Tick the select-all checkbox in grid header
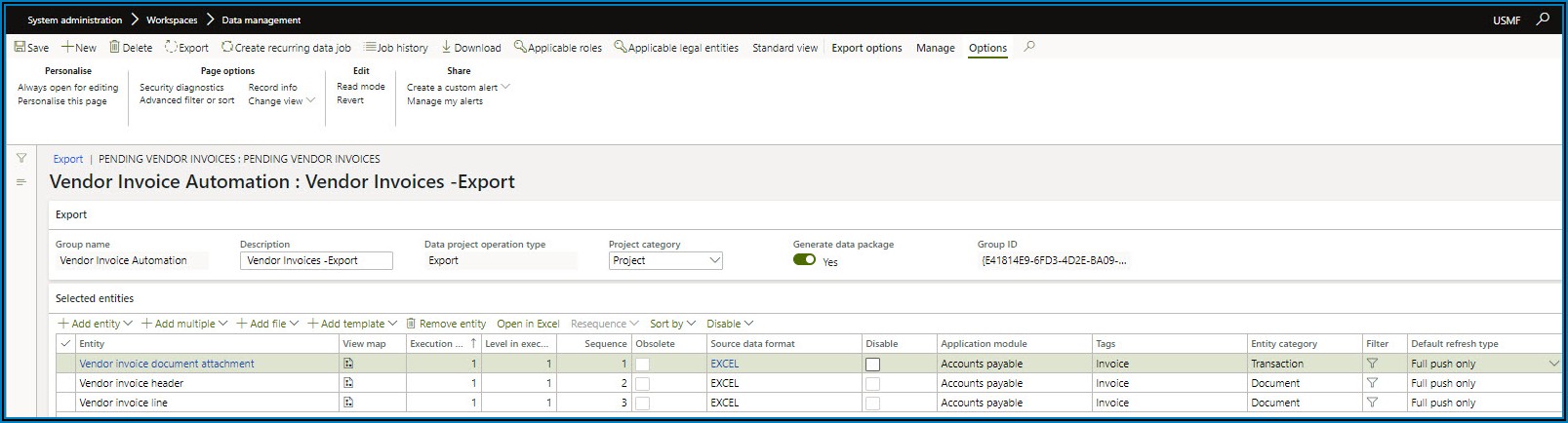 tap(65, 343)
